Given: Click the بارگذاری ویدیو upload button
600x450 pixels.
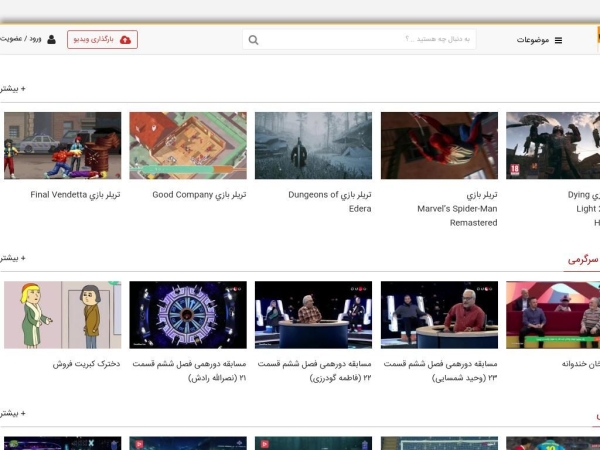Looking at the screenshot, I should coord(102,39).
